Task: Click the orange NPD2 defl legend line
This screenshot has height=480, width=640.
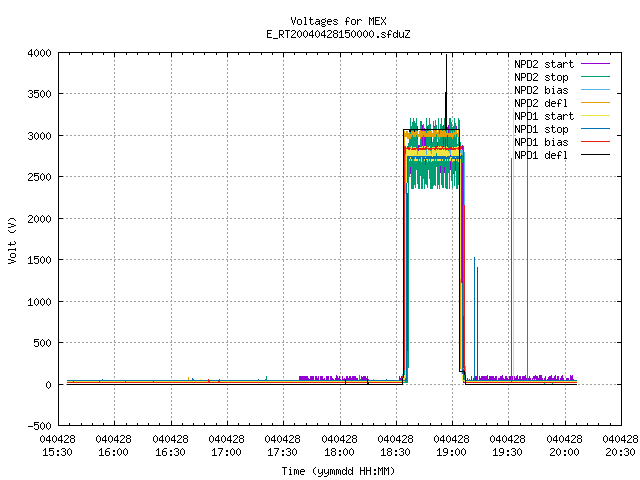Action: [595, 103]
